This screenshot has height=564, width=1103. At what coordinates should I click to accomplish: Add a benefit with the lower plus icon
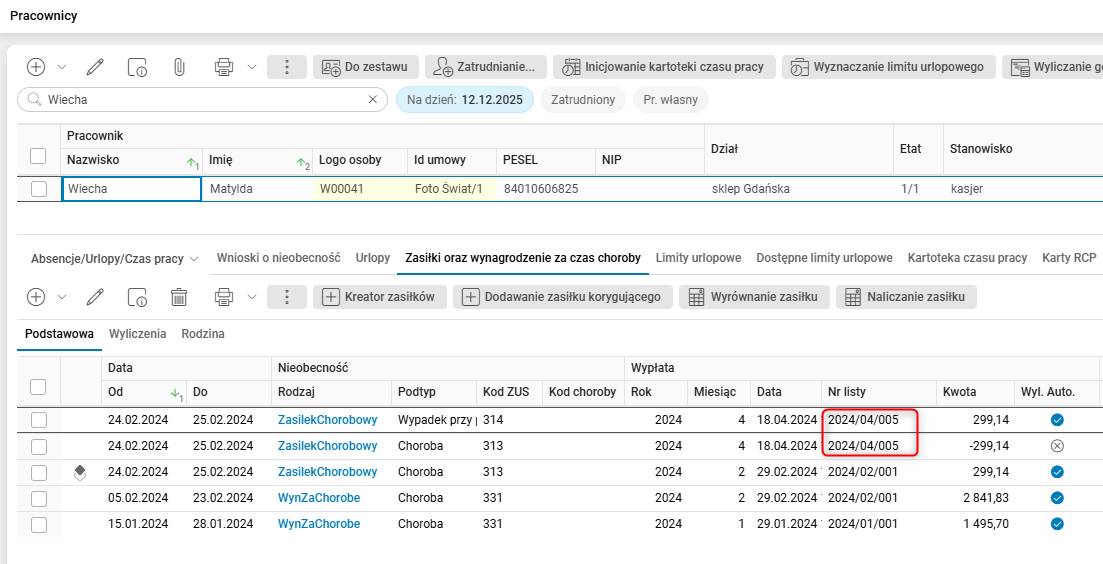36,297
